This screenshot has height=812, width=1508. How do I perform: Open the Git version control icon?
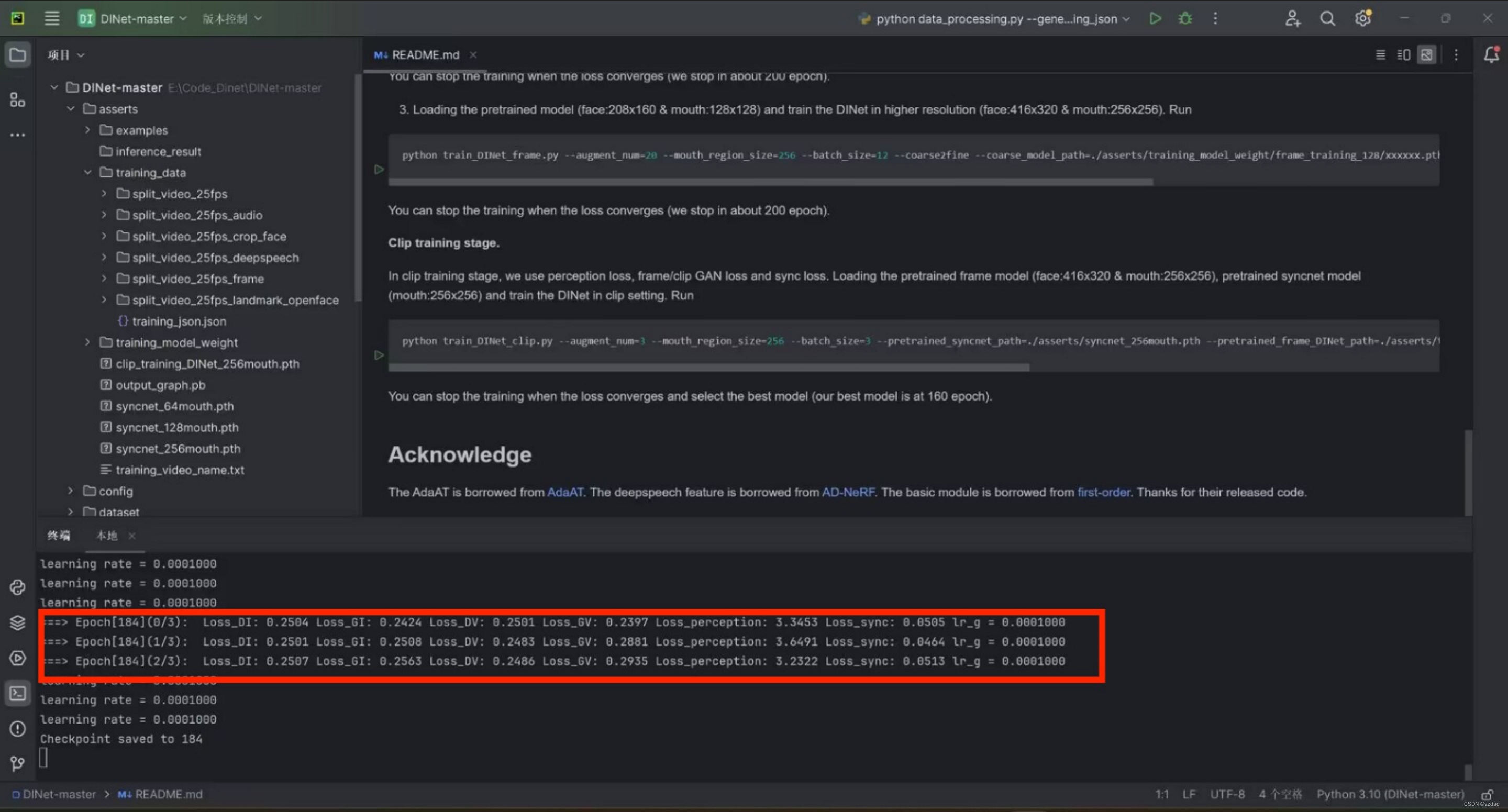pos(17,763)
